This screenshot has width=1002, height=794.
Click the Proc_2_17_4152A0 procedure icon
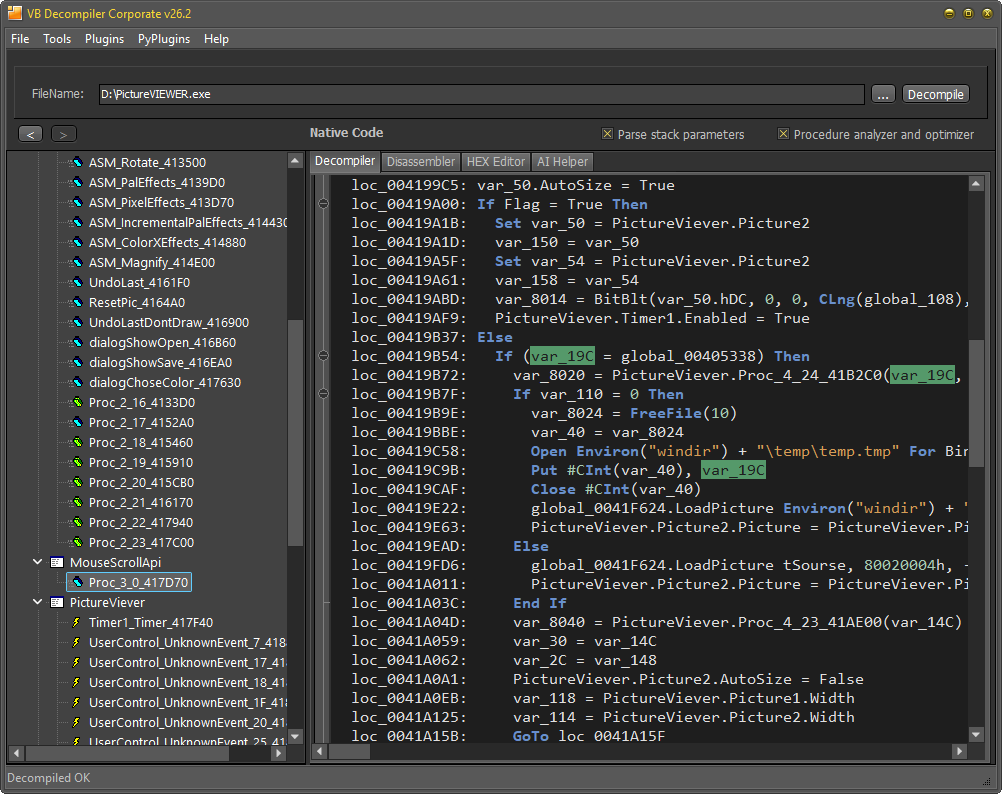77,423
